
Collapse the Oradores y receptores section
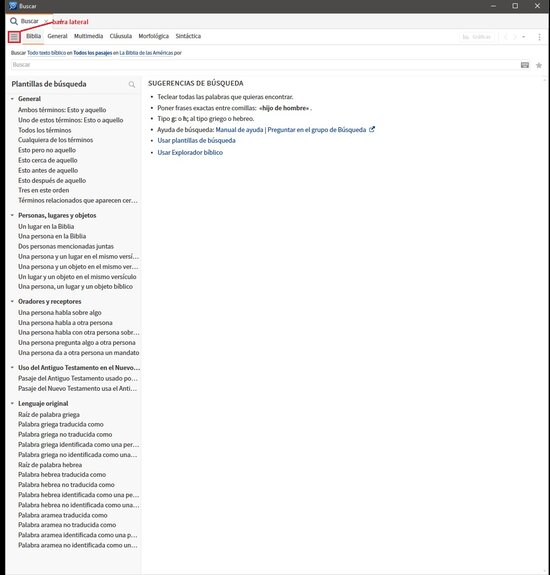[x=12, y=301]
